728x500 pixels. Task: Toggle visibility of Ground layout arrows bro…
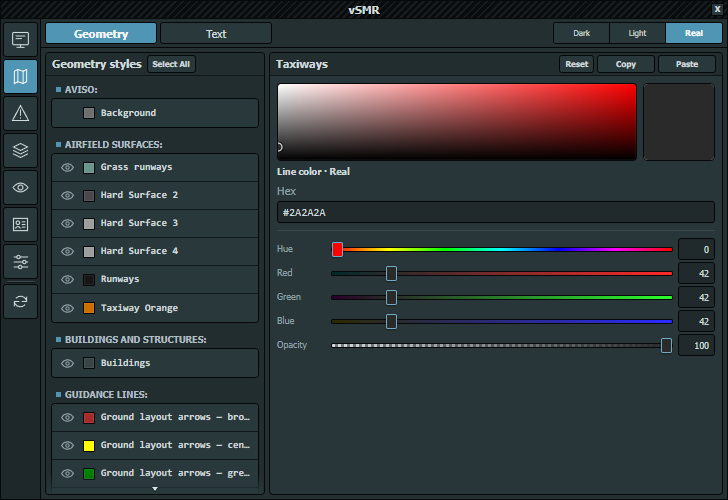pyautogui.click(x=67, y=417)
